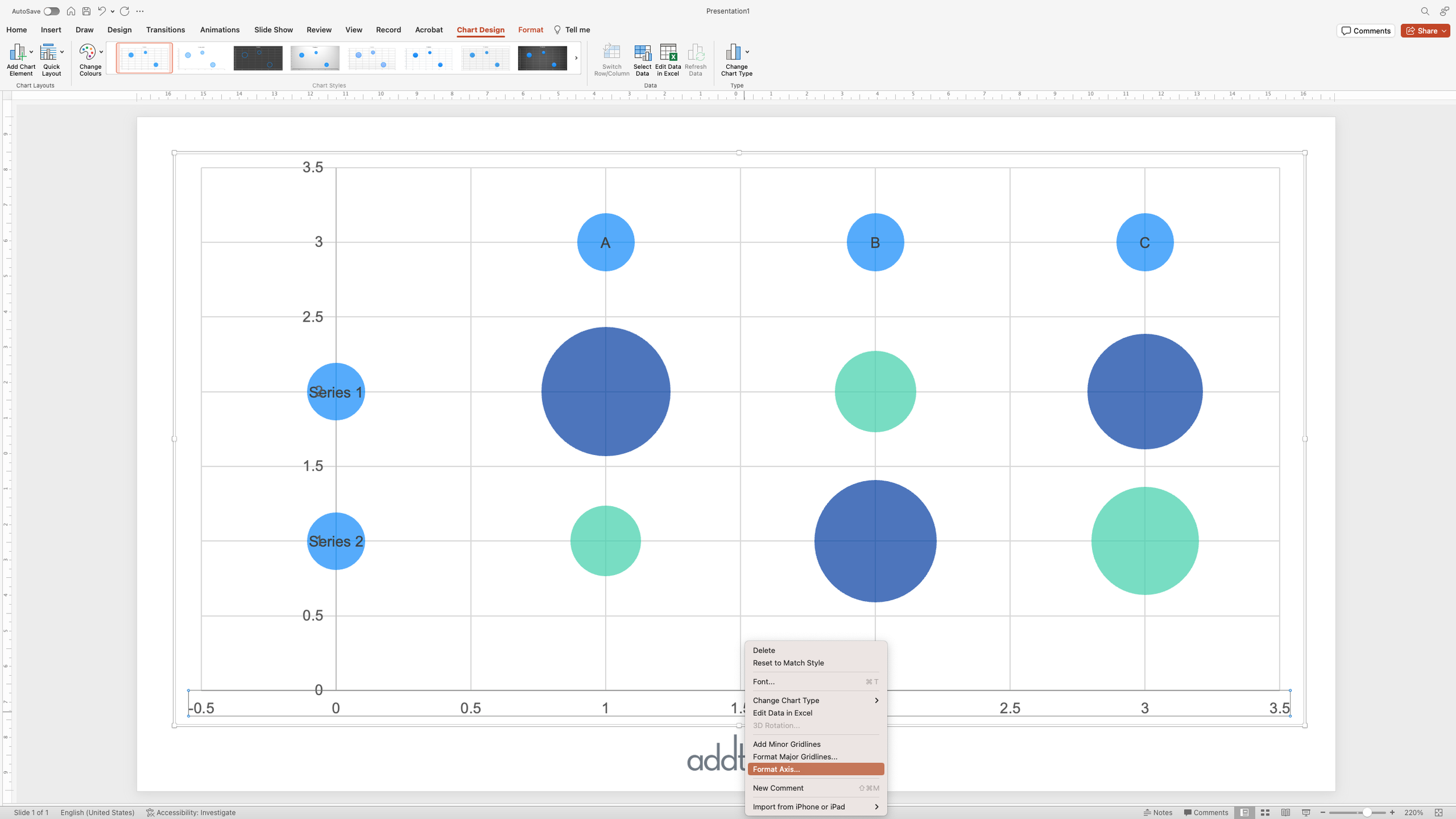Apply the last dark chart style thumbnail
Screen dimensions: 1456x819
tap(542, 58)
